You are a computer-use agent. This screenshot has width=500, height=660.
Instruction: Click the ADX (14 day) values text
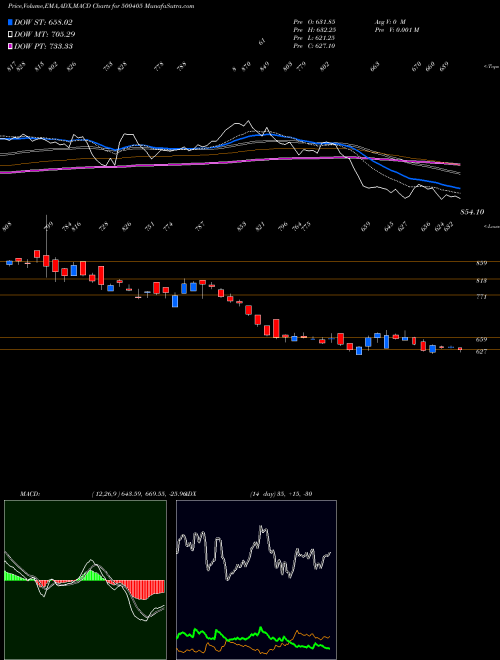pos(281,493)
